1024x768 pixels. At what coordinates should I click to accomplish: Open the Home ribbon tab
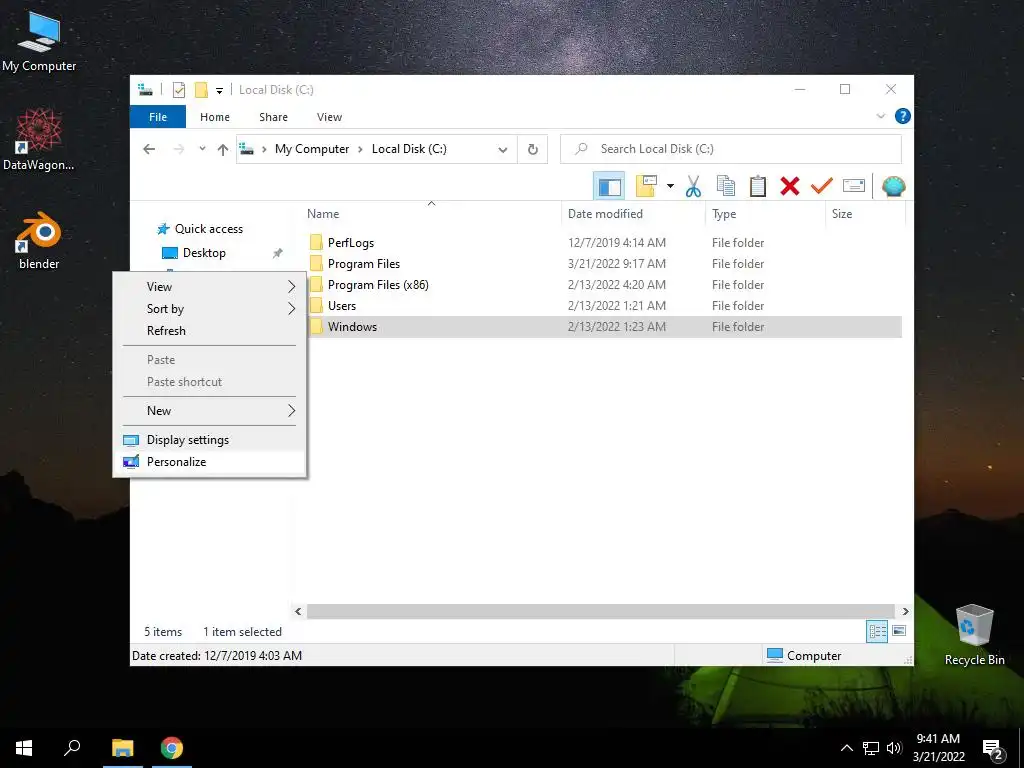point(215,117)
